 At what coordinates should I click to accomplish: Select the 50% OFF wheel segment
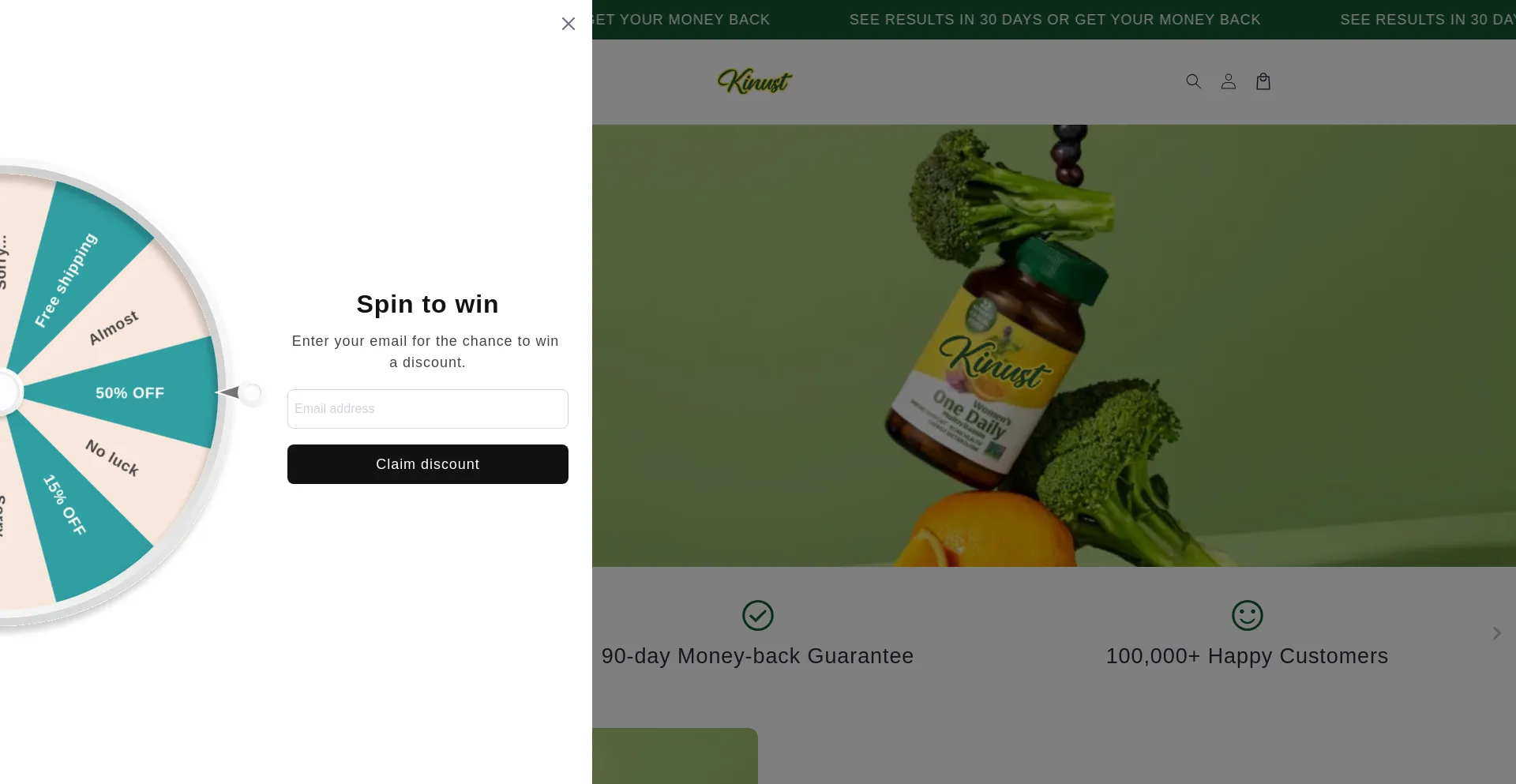[x=130, y=392]
